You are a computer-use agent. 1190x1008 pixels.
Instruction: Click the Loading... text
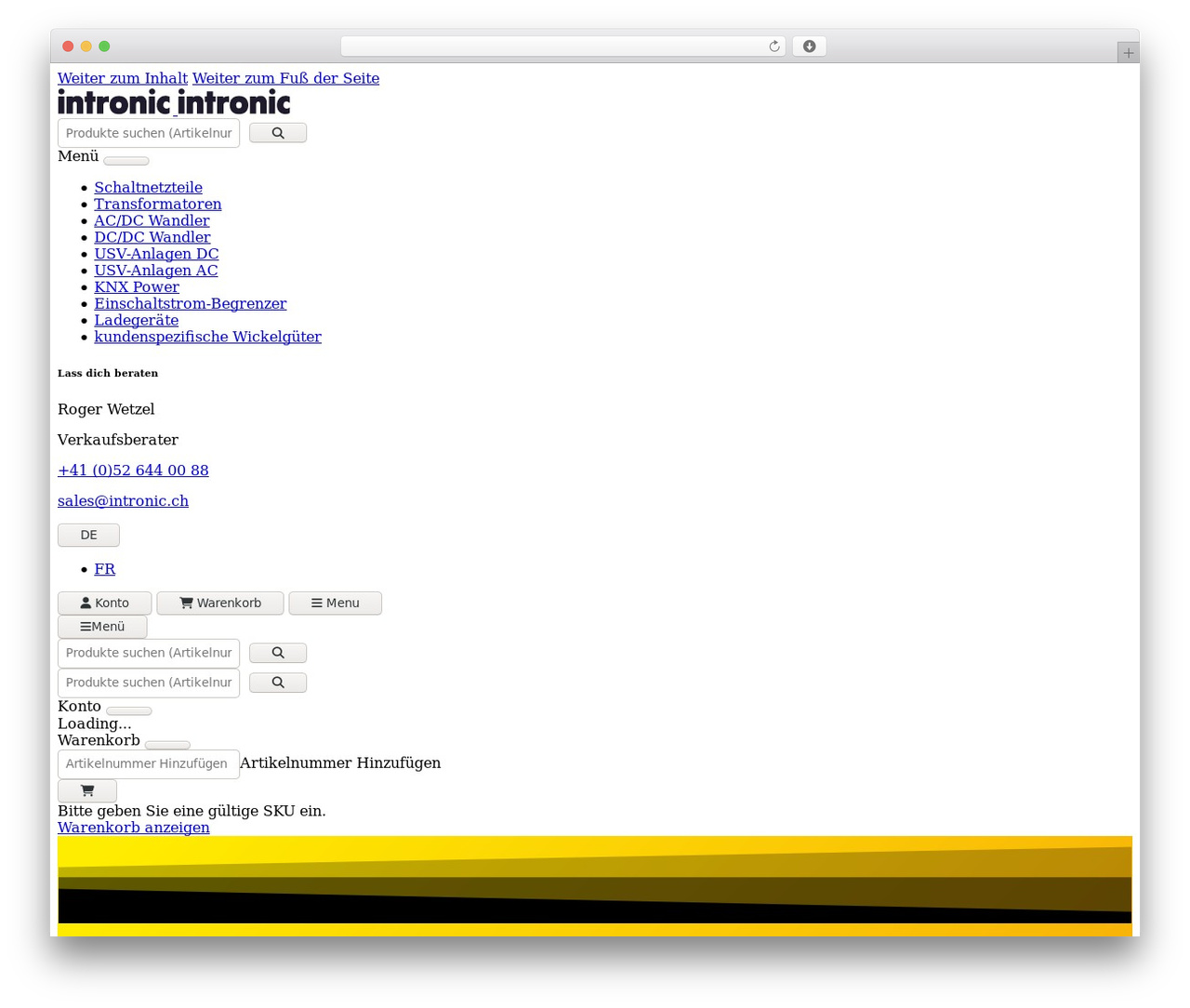95,723
